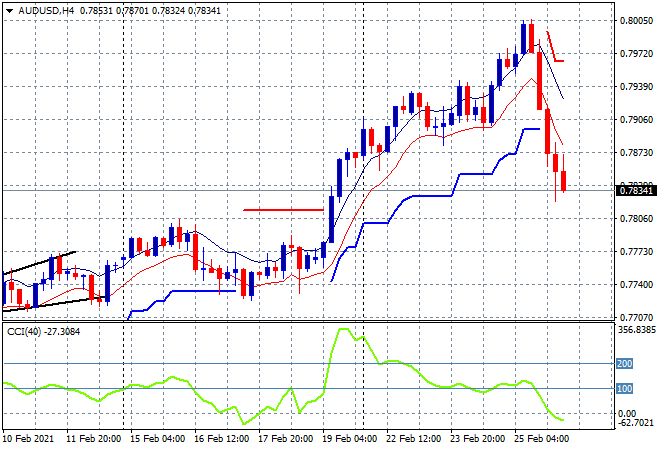Select the 16 Feb 12:00 time label
The height and width of the screenshot is (450, 660).
(222, 439)
